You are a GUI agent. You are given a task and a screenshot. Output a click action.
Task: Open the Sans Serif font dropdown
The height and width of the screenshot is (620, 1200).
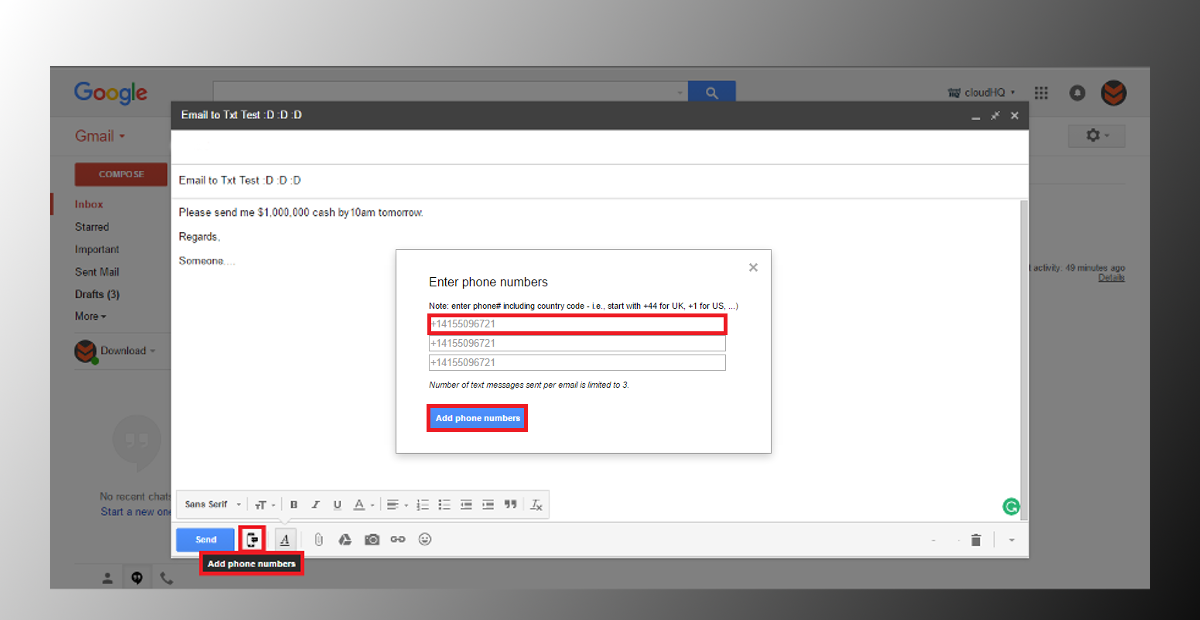(212, 505)
